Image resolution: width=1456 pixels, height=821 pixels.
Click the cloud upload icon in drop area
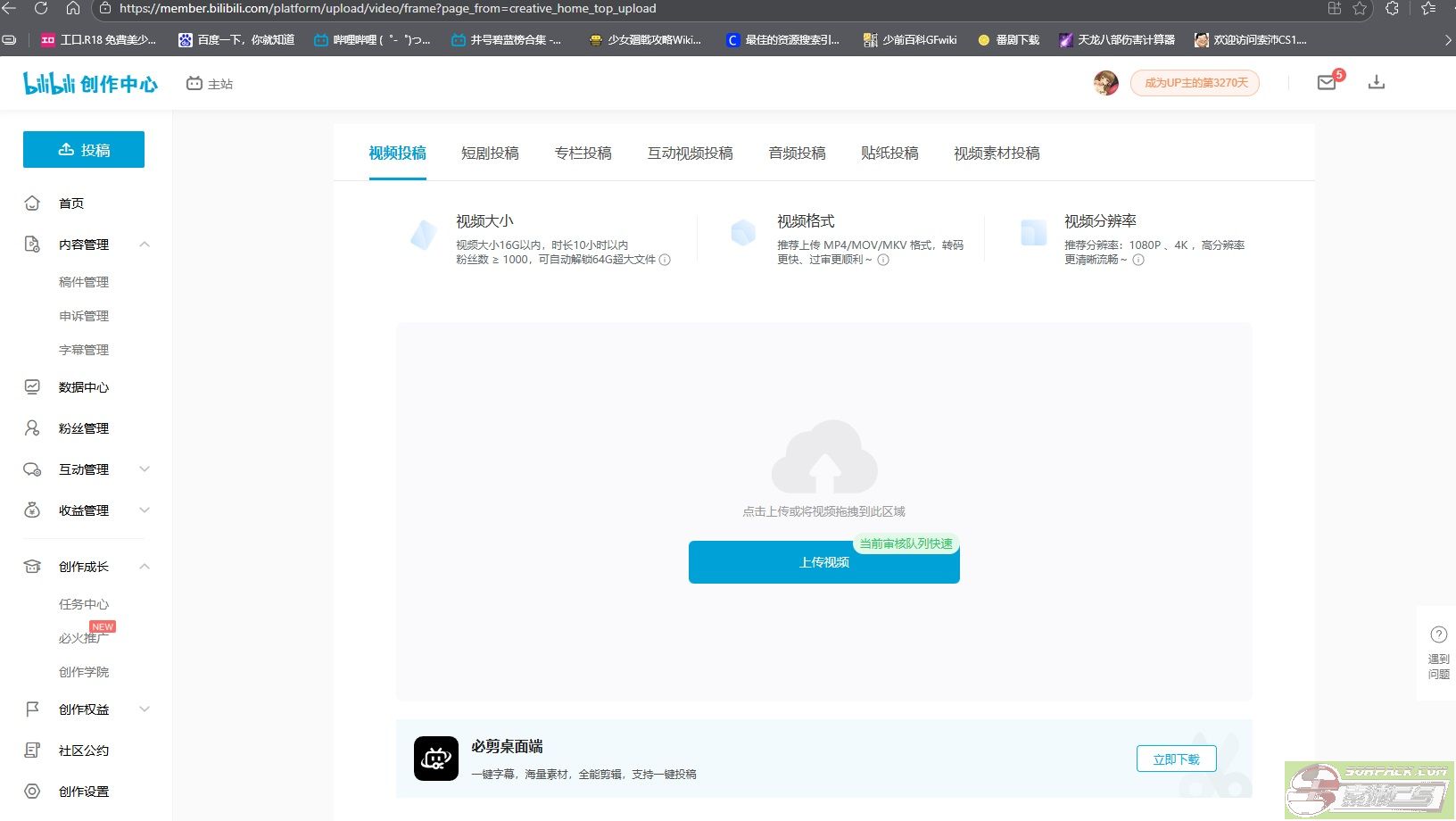[823, 458]
